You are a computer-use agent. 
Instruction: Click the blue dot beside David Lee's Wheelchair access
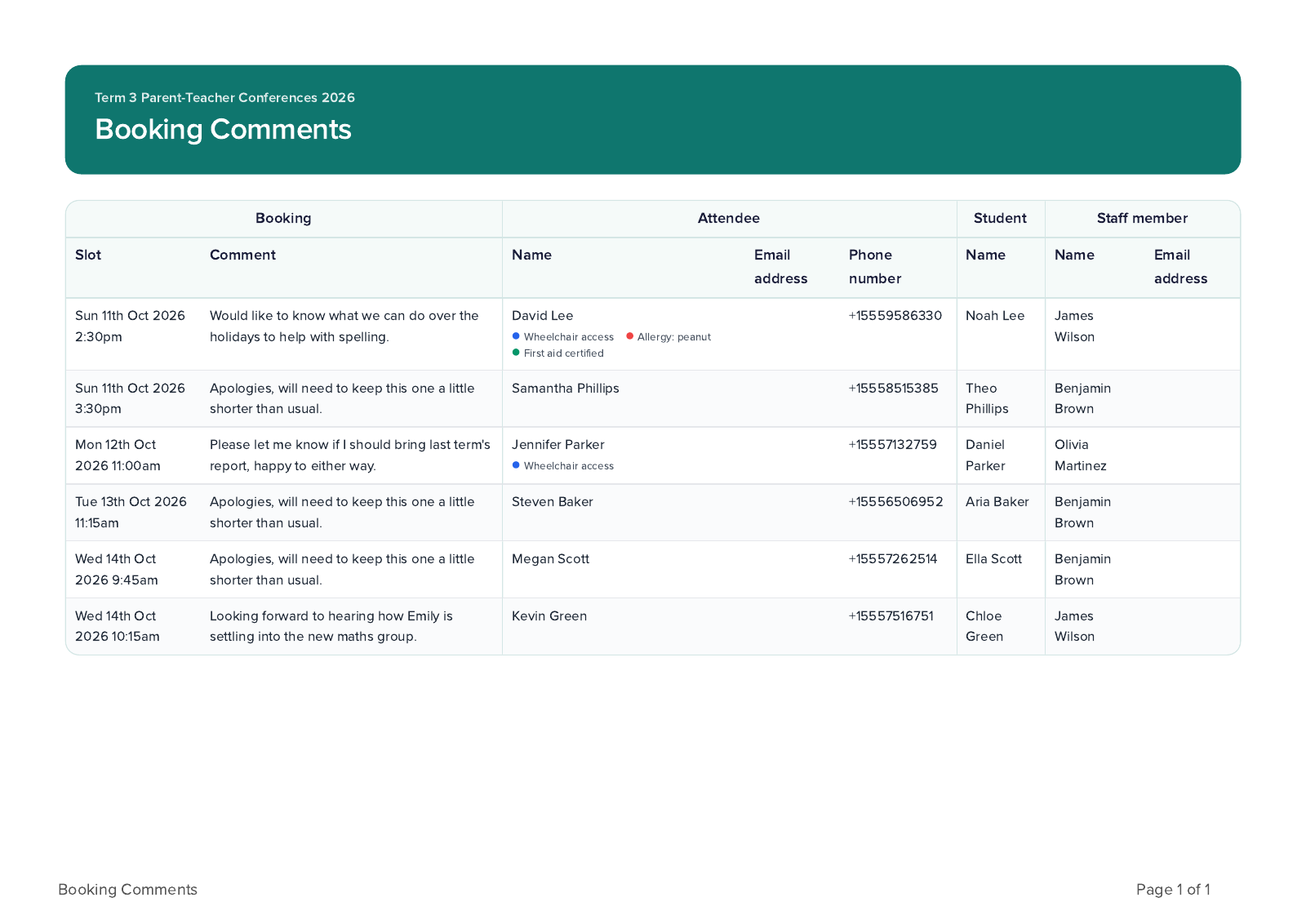tap(516, 336)
